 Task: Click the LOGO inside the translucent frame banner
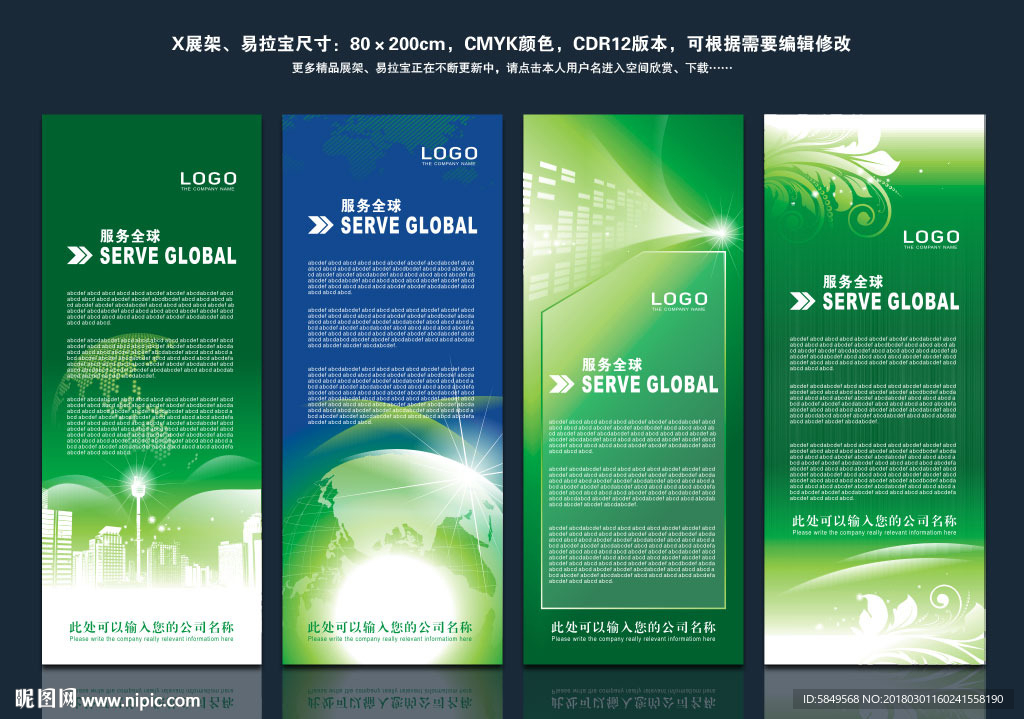click(679, 299)
